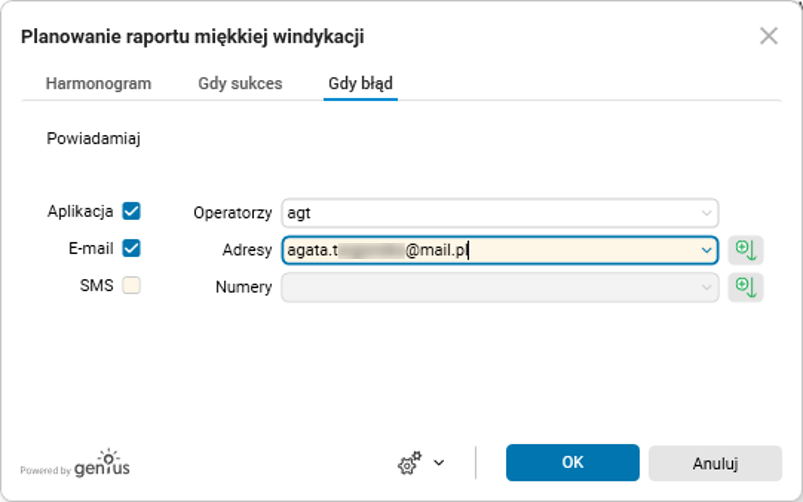Expand the Numery dropdown arrow
Screen dimensions: 803x502
[706, 287]
